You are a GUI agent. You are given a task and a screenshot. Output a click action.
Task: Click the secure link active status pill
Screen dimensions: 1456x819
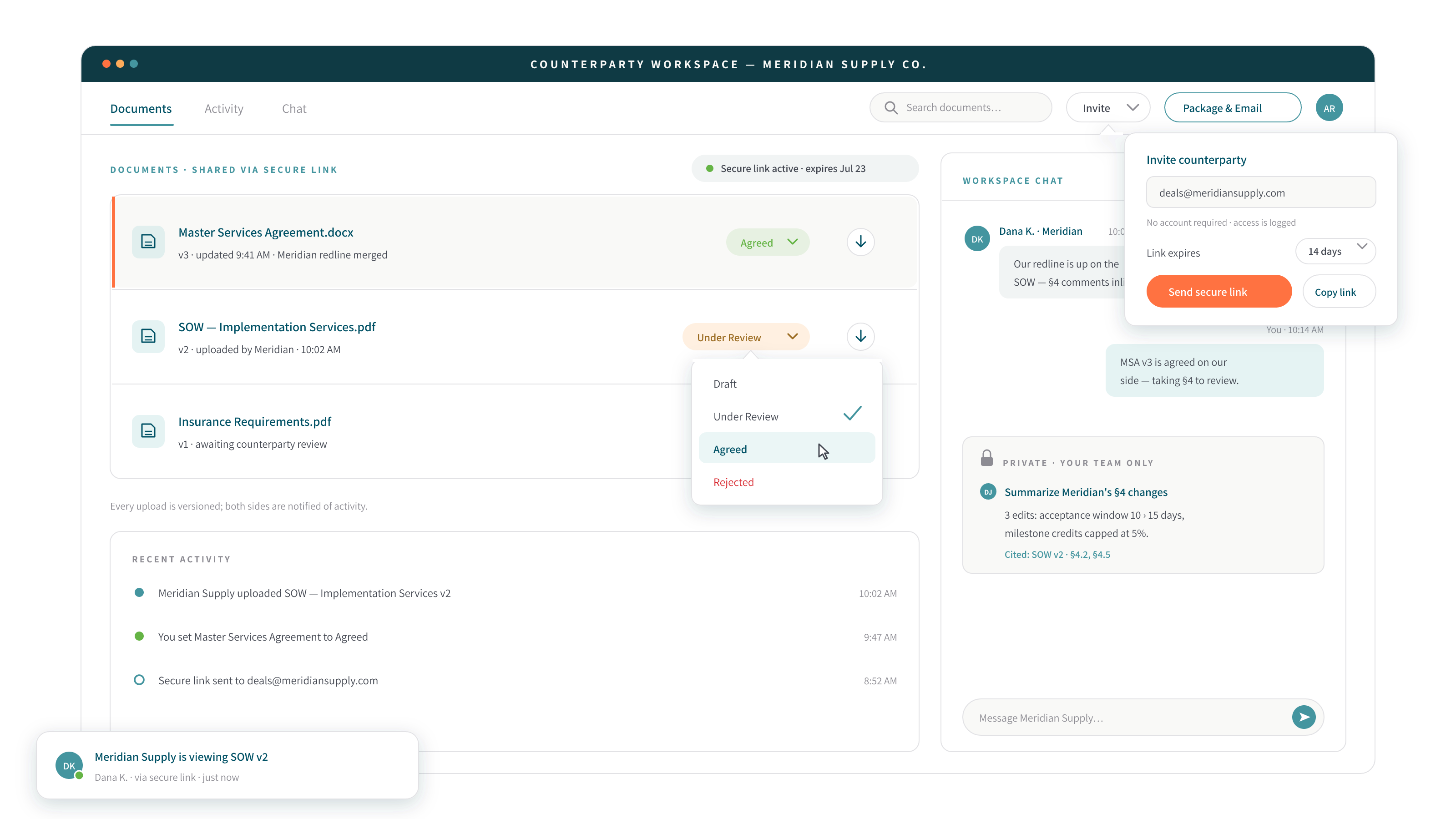805,168
